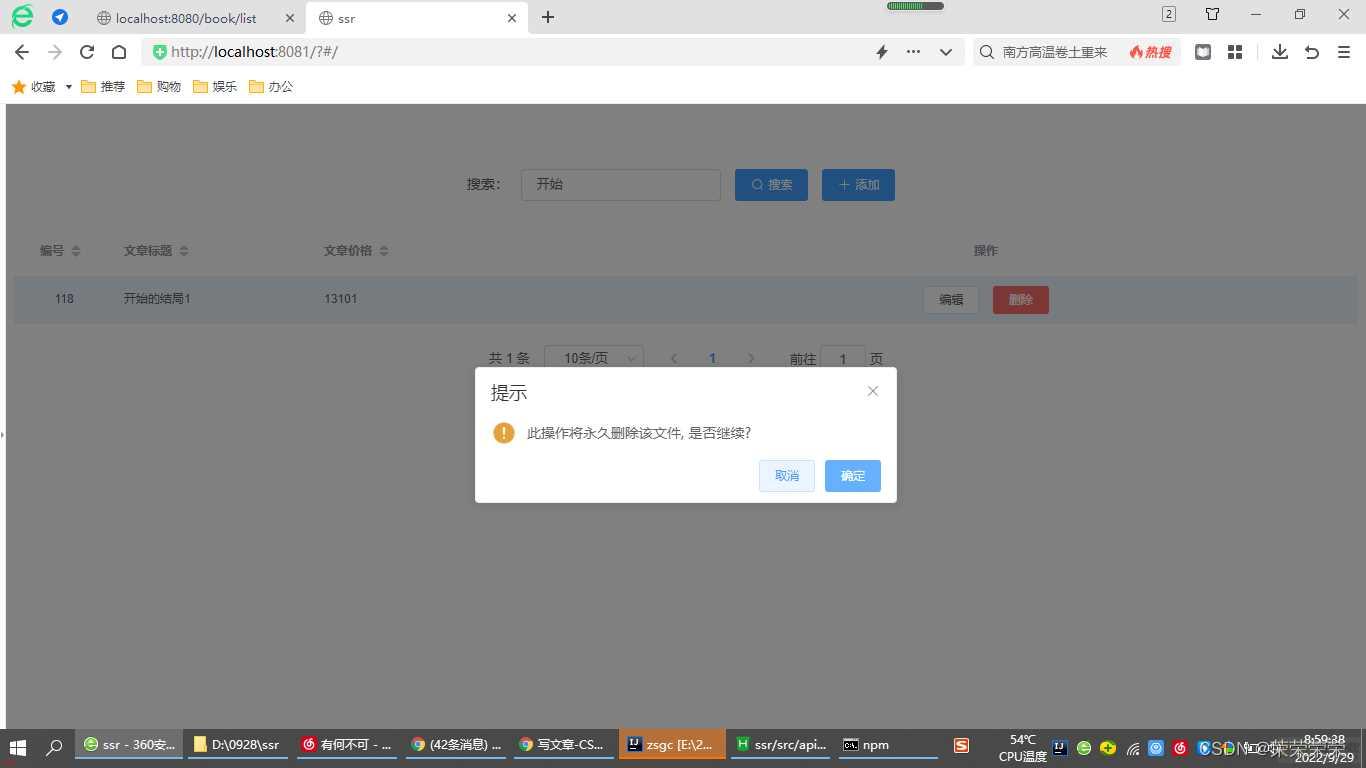Click red 删除 button for row 118
The width and height of the screenshot is (1366, 768).
[1021, 300]
